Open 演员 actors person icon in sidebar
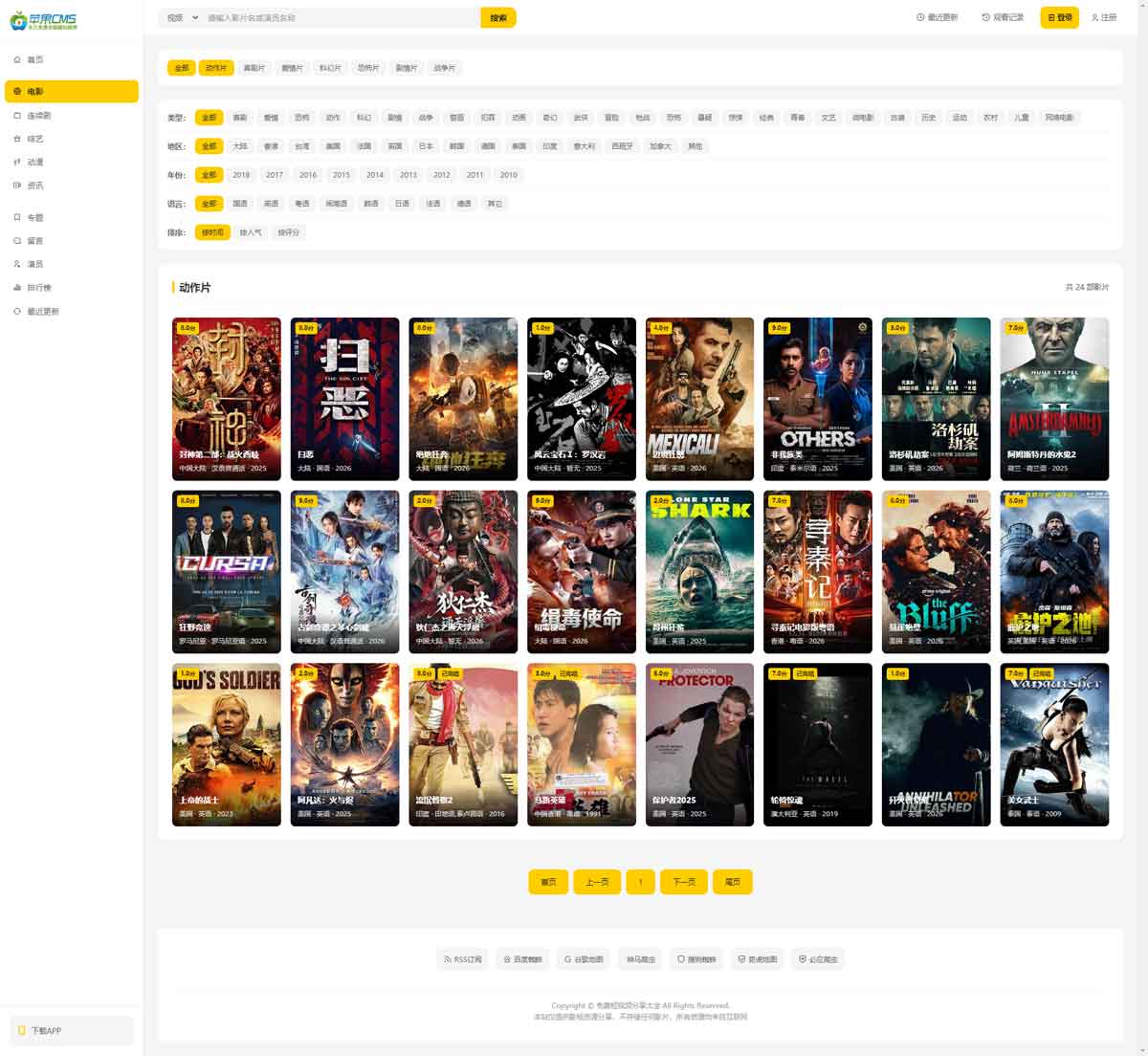 click(x=17, y=264)
